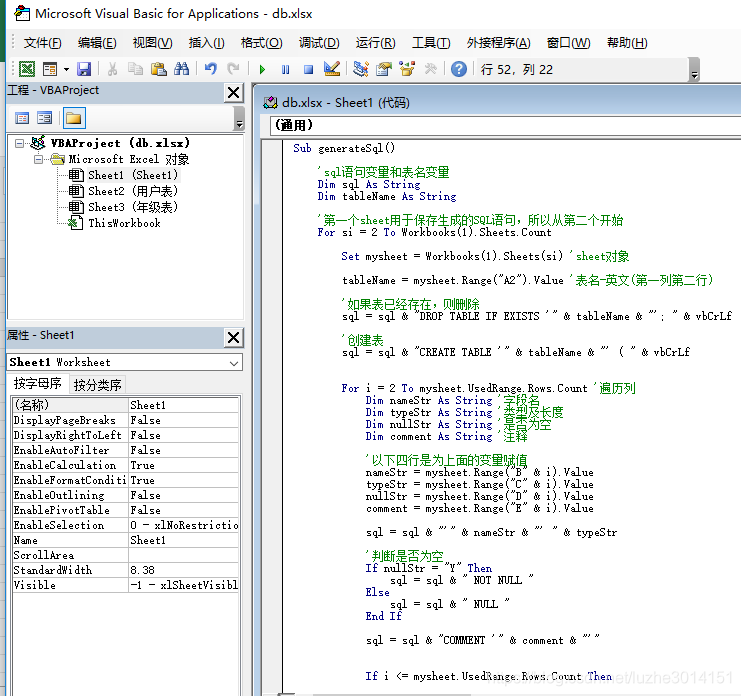741x696 pixels.
Task: Open the Project Explorer icon
Action: click(361, 69)
